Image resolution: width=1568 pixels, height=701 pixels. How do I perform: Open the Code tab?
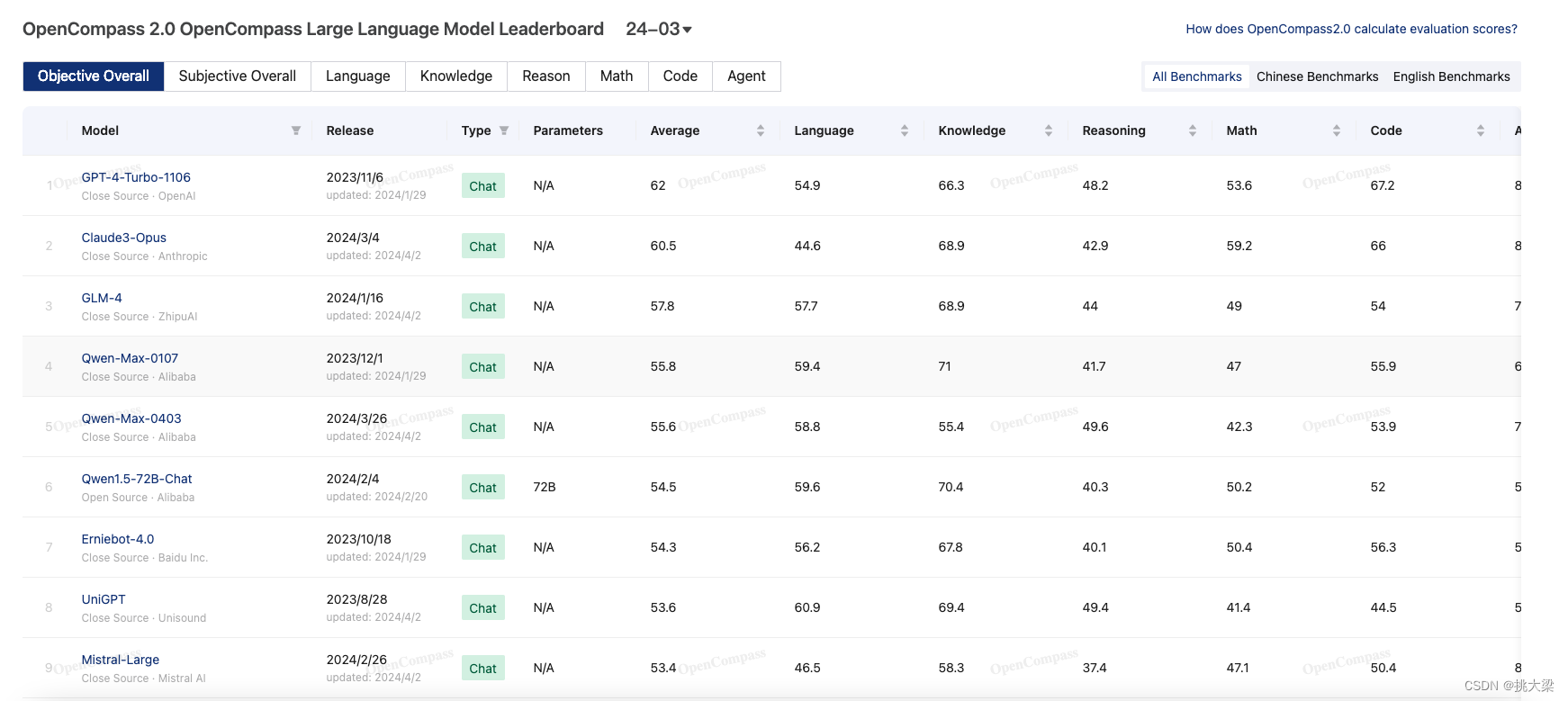(680, 76)
